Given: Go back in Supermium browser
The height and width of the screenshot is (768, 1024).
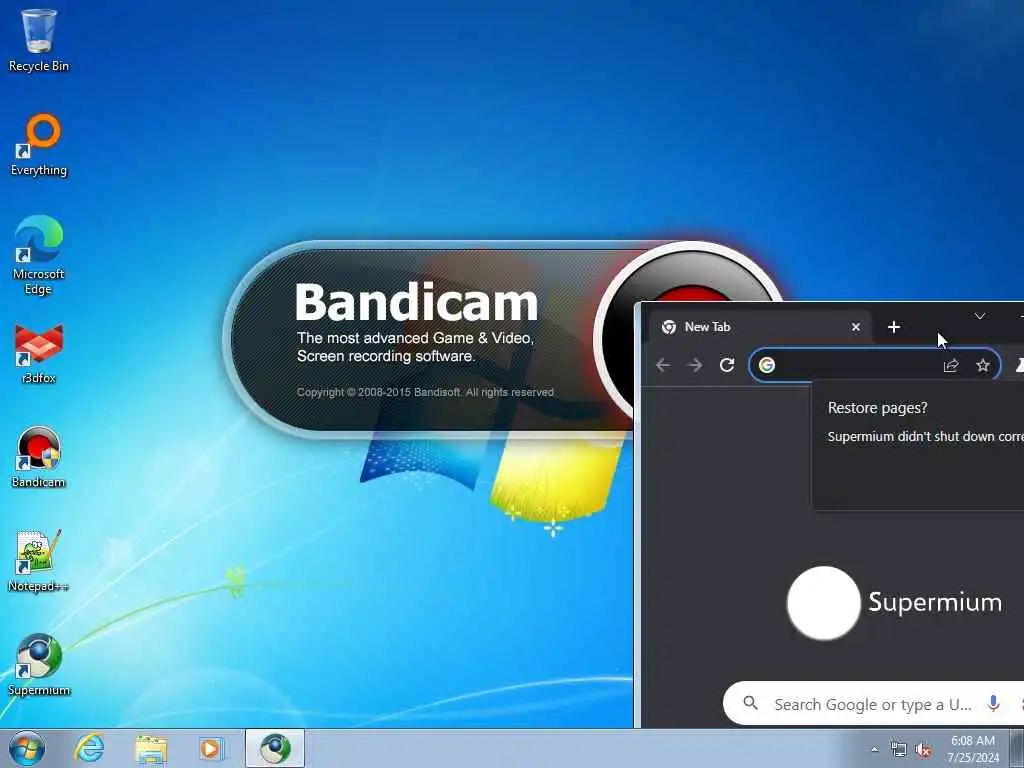Looking at the screenshot, I should 663,365.
